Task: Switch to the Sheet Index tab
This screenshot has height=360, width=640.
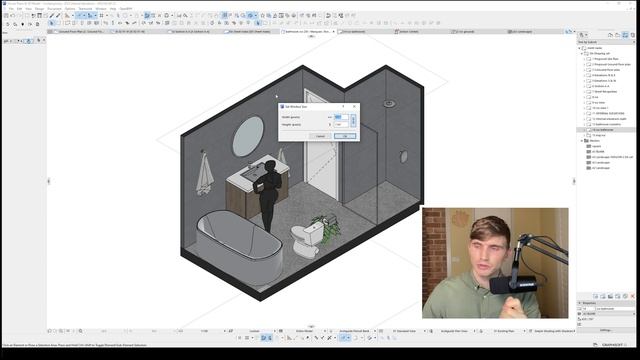Action: coord(249,31)
